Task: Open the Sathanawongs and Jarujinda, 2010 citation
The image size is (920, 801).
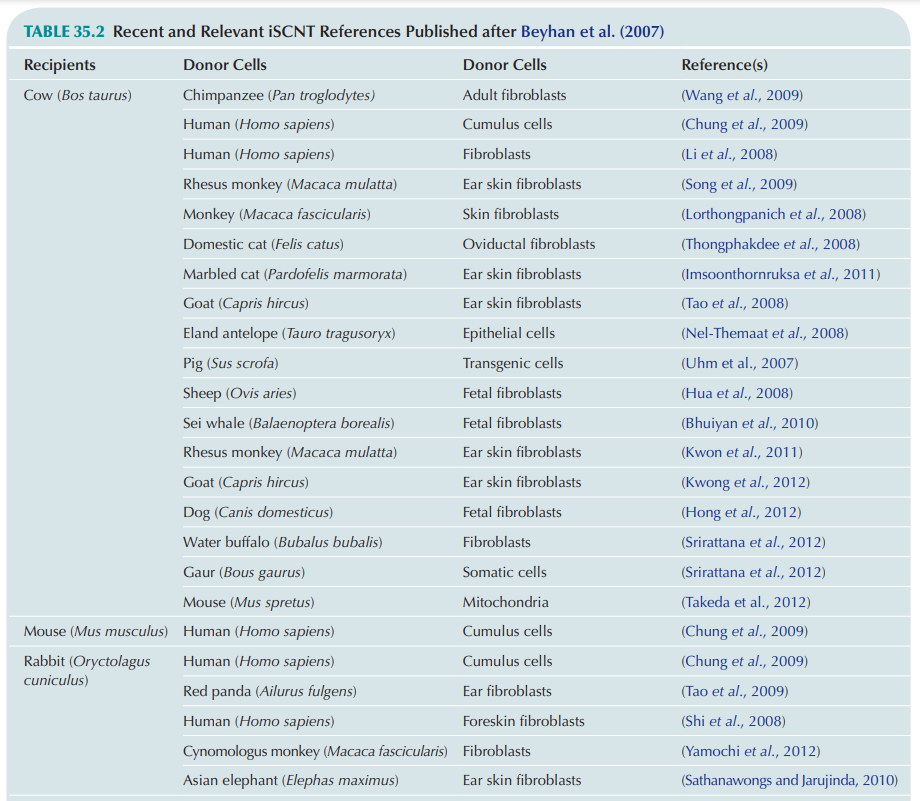Action: (x=789, y=780)
